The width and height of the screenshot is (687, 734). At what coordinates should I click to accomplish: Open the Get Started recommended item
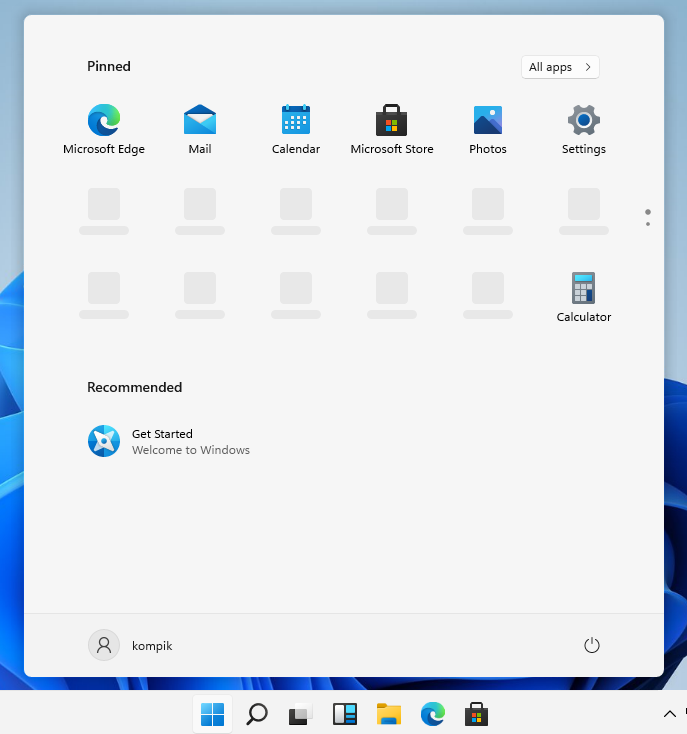(x=168, y=441)
